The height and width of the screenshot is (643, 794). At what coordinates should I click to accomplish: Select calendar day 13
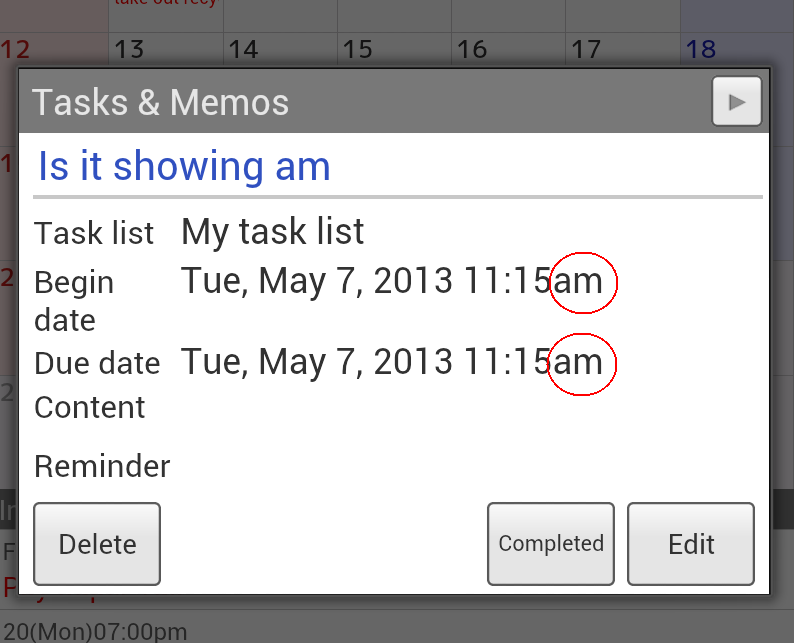130,49
